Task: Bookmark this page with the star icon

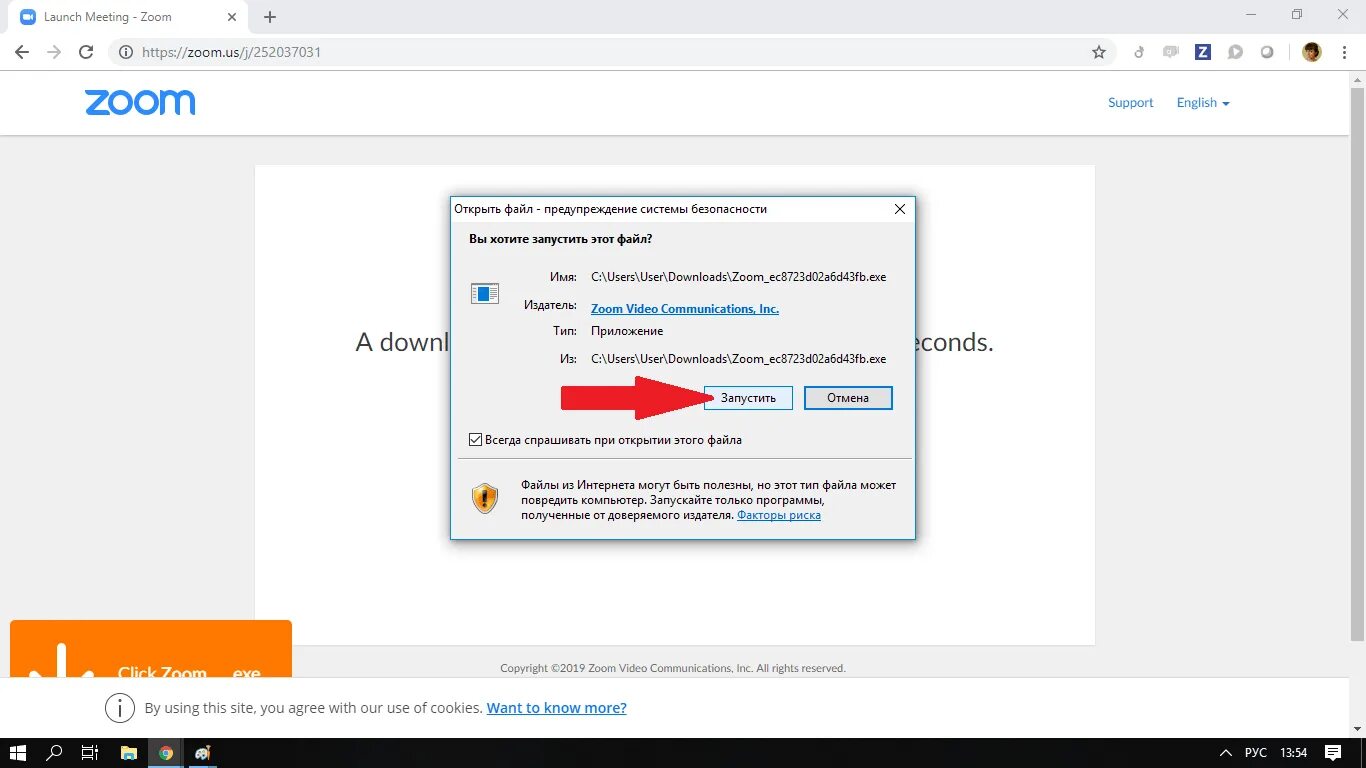Action: [x=1099, y=52]
